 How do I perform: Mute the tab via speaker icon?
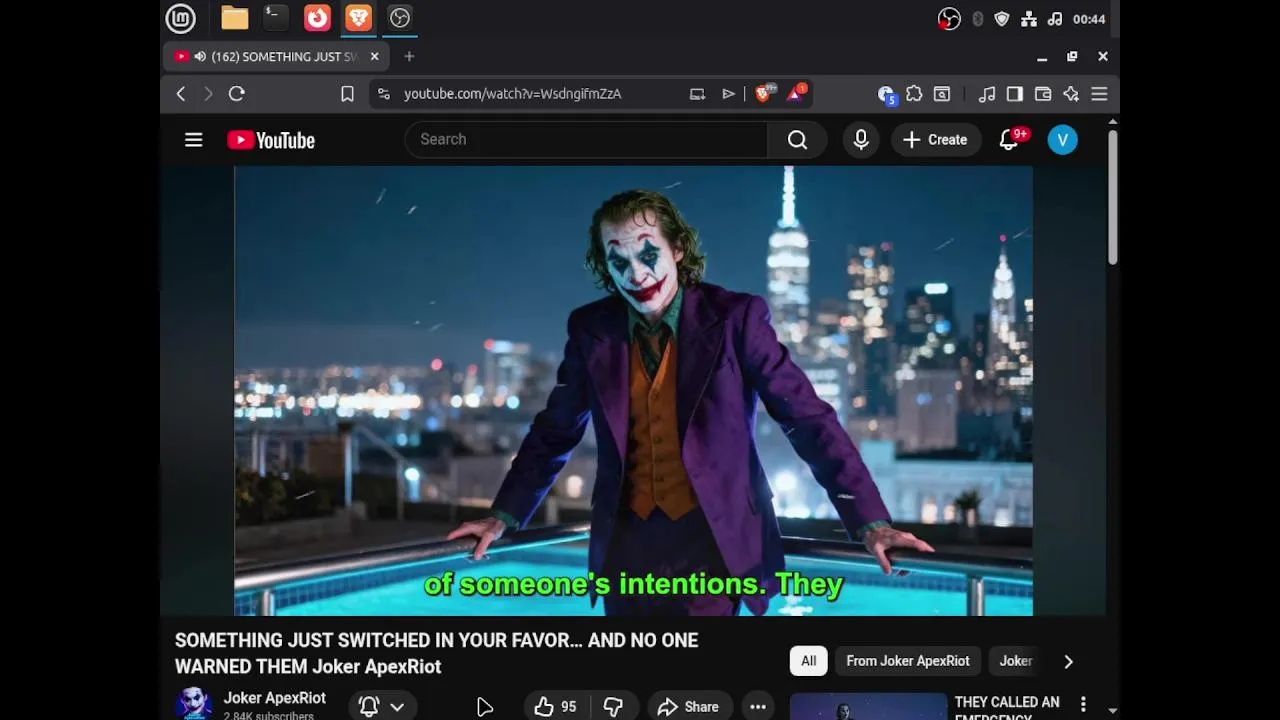coord(200,57)
